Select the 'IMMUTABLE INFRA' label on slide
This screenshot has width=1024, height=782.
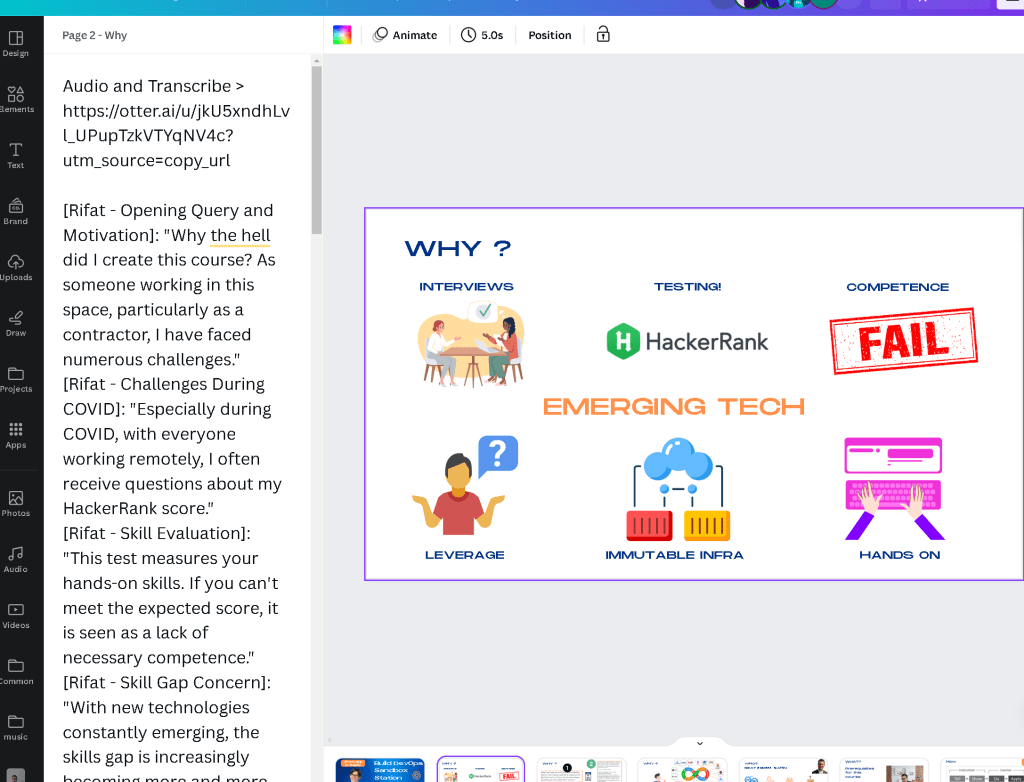pyautogui.click(x=674, y=555)
